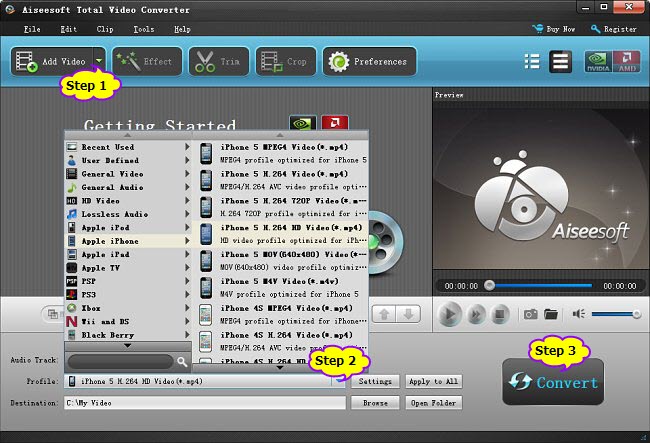Take a snapshot with the camera icon

point(531,314)
